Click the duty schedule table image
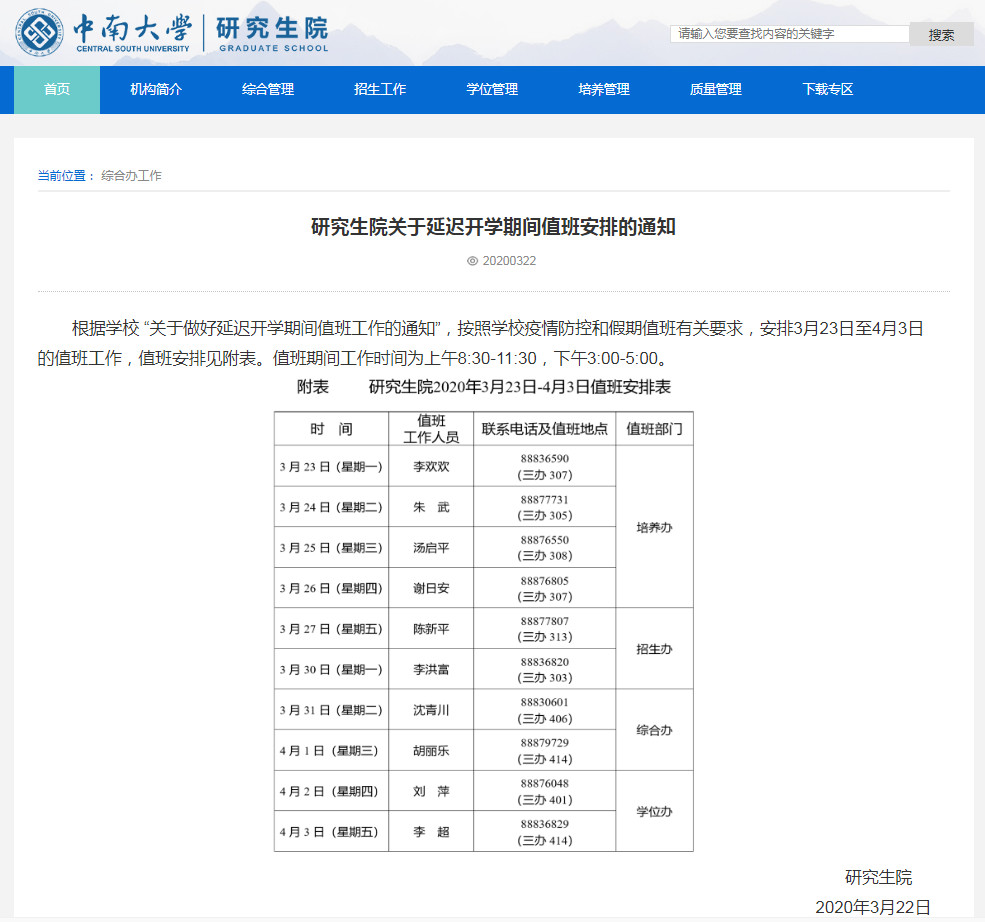 [x=483, y=631]
